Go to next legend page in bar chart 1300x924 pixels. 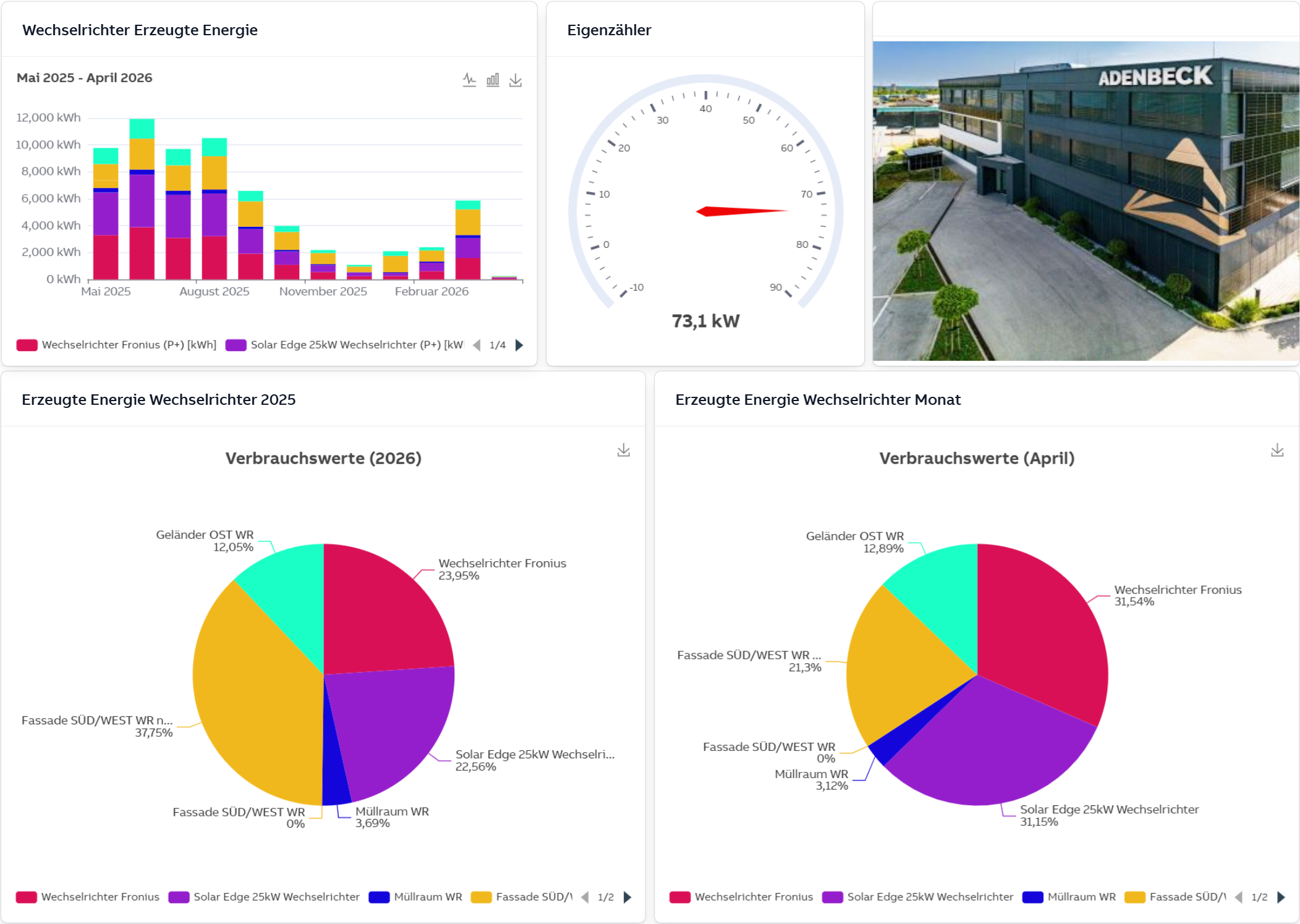[x=519, y=345]
